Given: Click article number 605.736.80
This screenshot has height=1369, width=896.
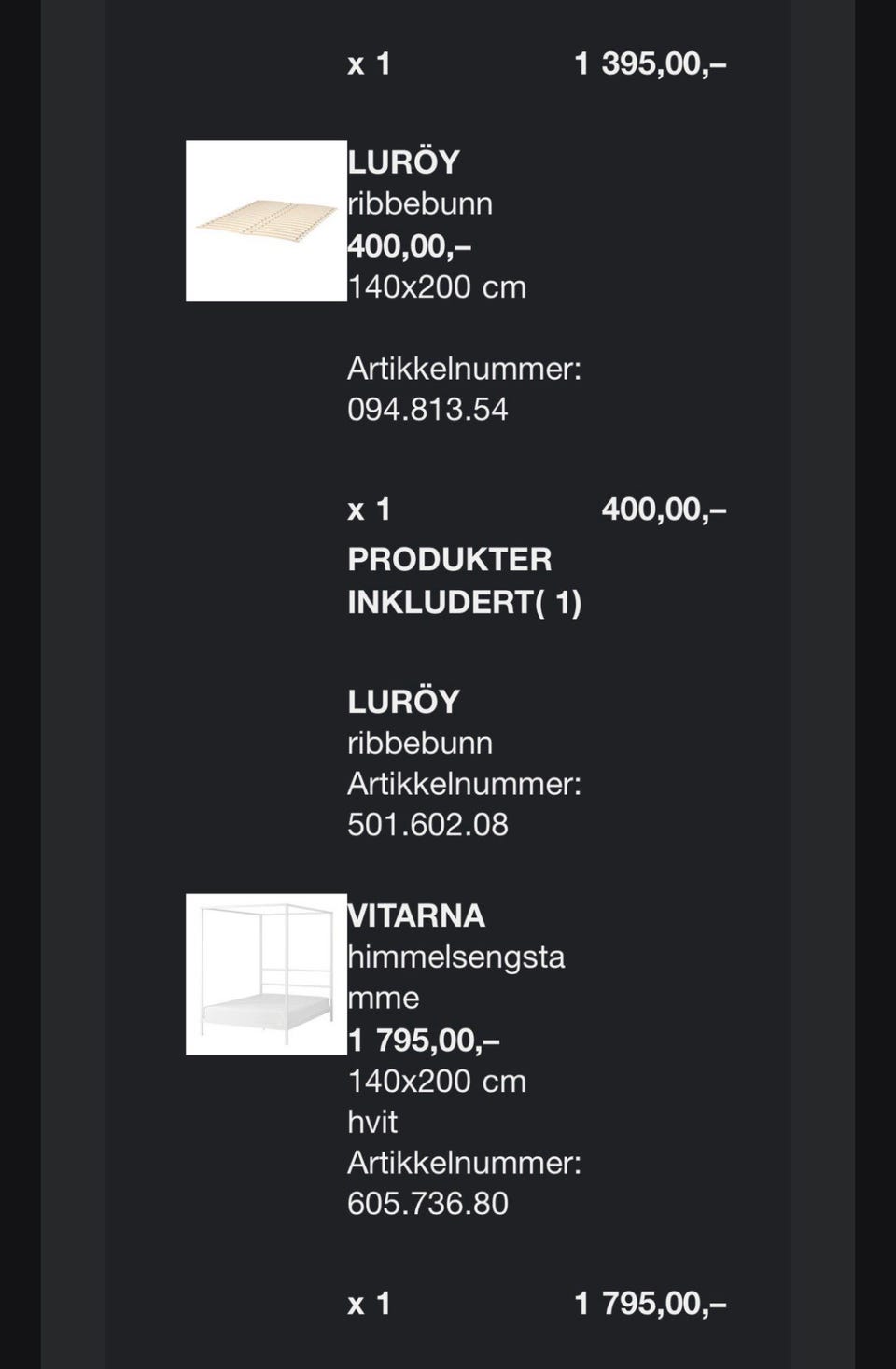Looking at the screenshot, I should pyautogui.click(x=427, y=1204).
